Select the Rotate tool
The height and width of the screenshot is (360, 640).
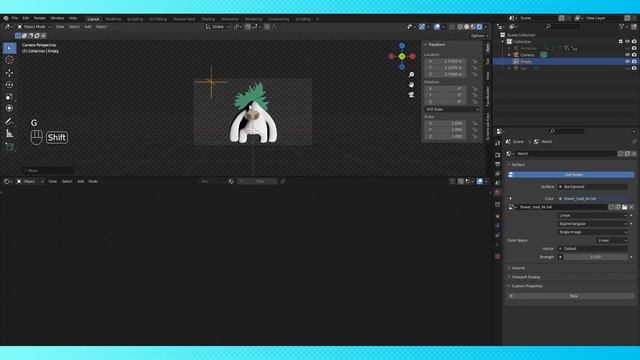[9, 84]
